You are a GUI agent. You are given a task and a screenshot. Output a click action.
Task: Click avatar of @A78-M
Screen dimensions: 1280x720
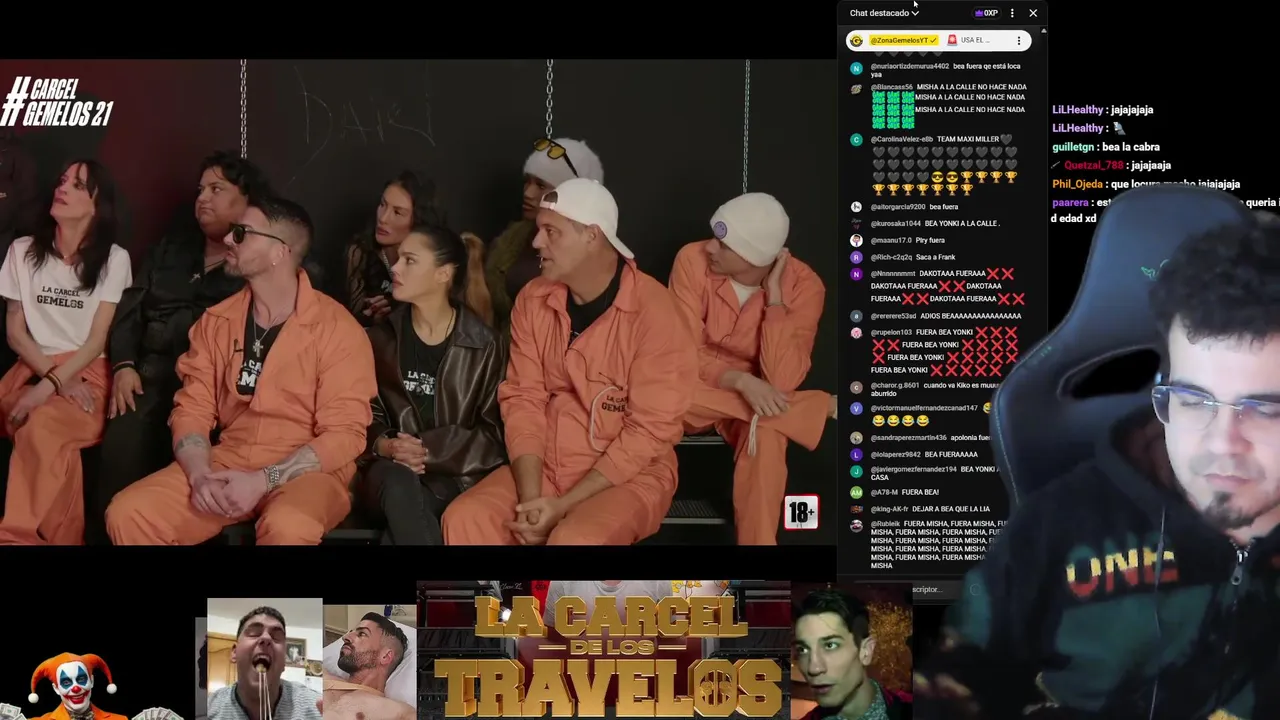pyautogui.click(x=856, y=493)
